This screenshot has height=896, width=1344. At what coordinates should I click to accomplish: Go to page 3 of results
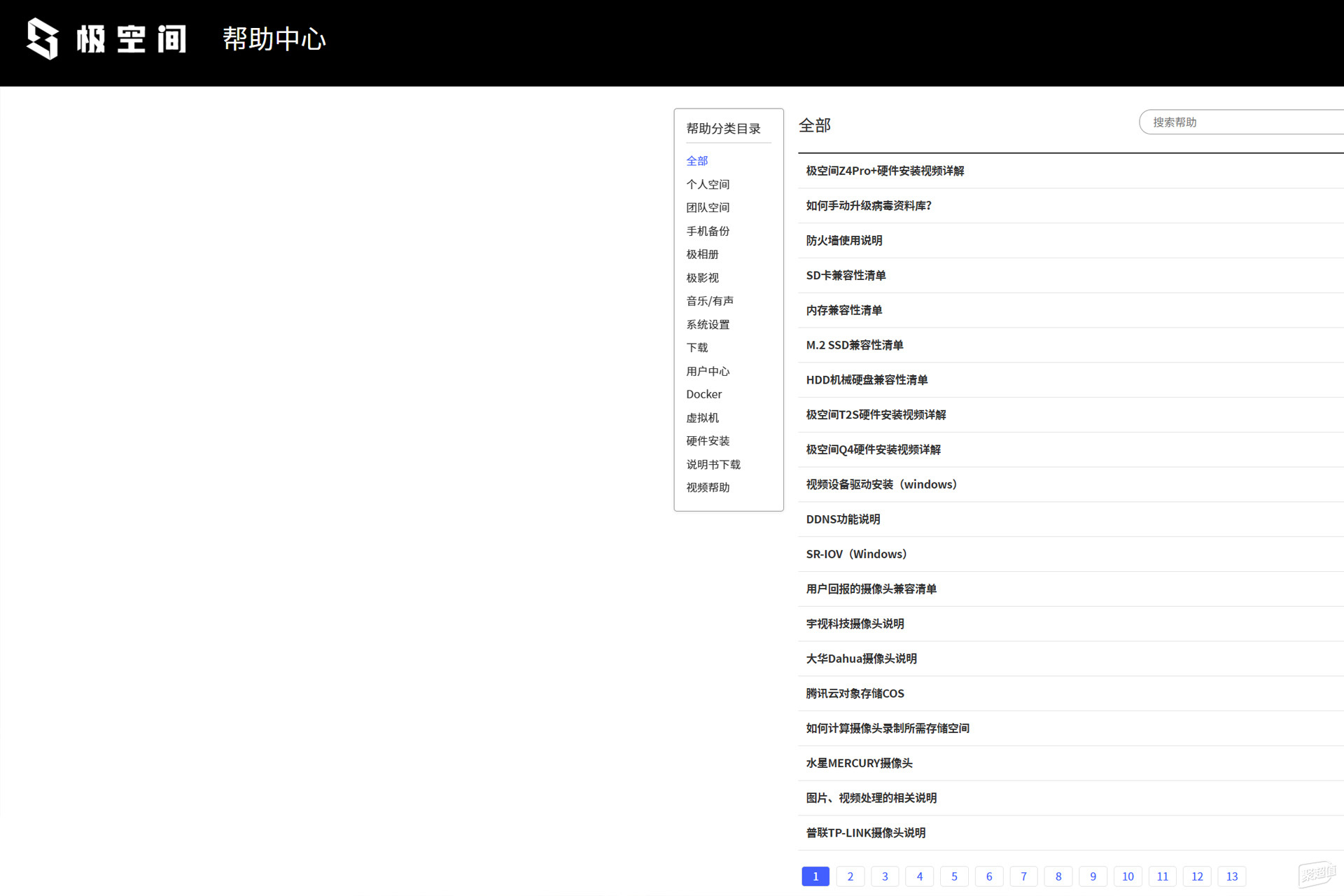tap(885, 876)
